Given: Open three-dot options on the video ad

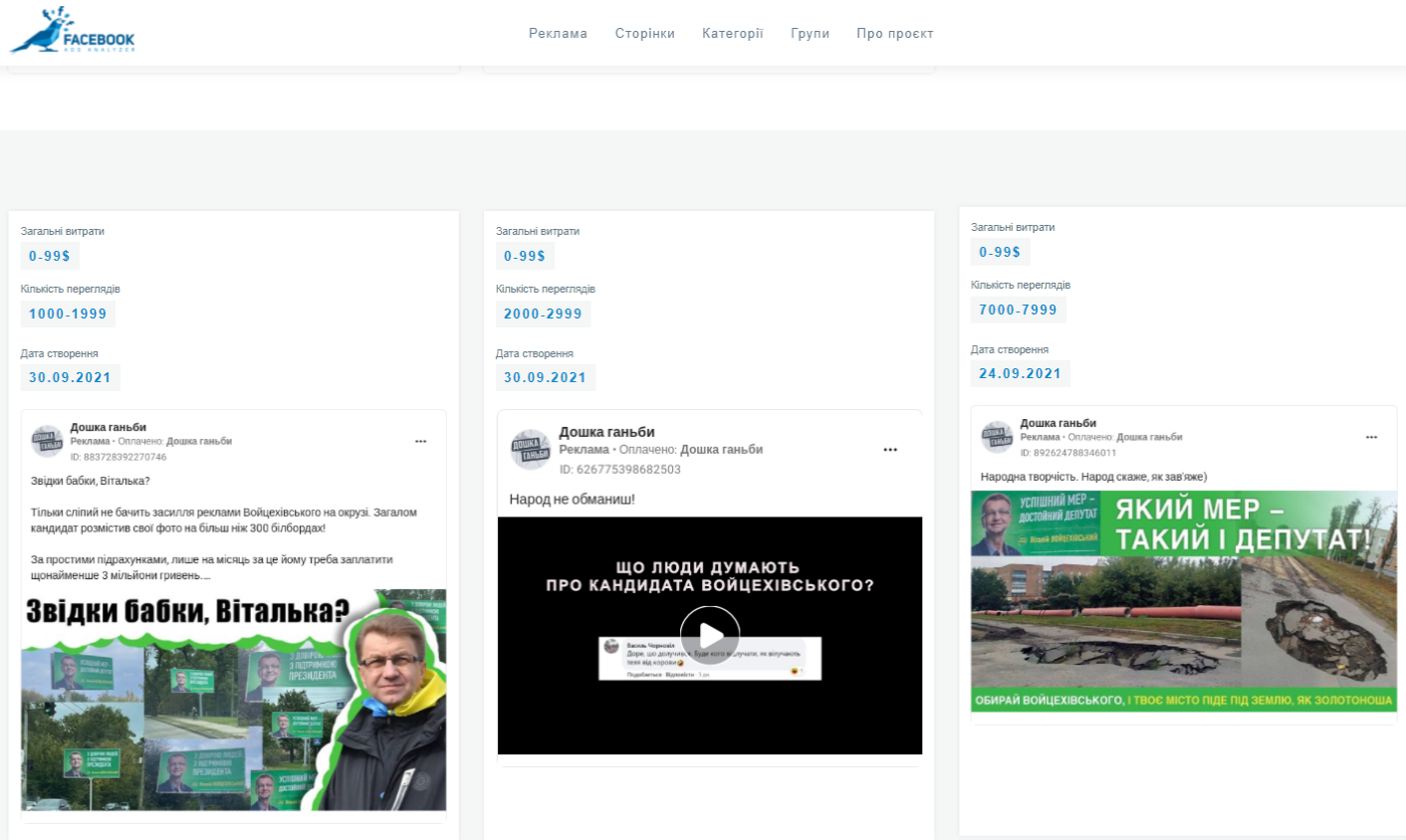Looking at the screenshot, I should tap(889, 450).
